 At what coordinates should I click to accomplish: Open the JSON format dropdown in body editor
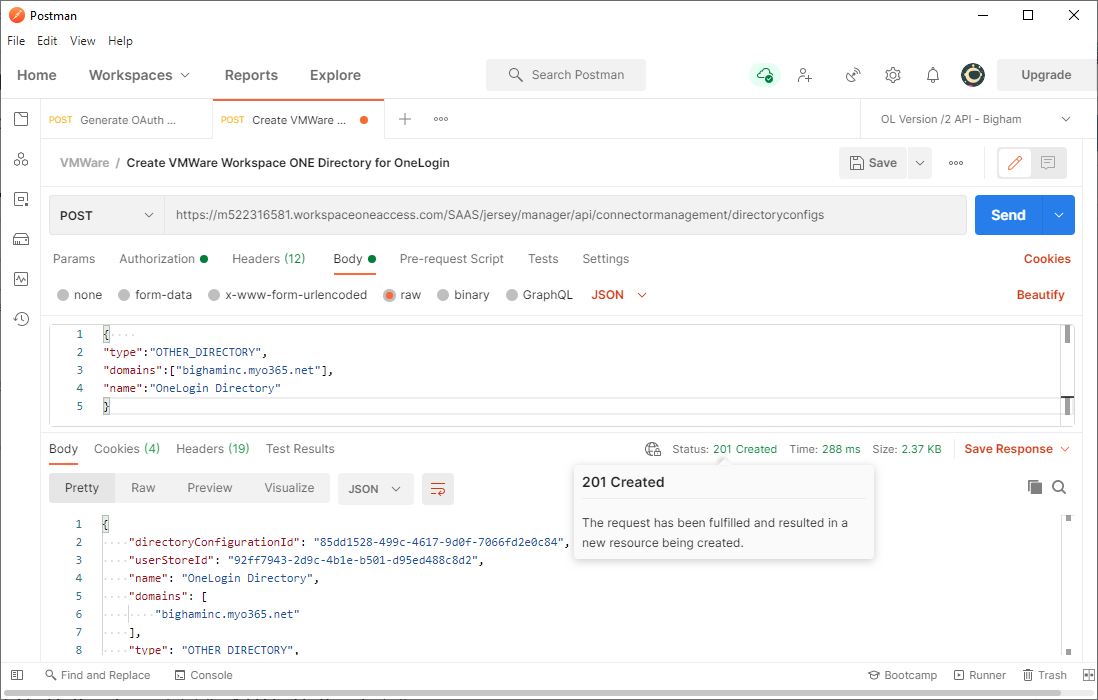tap(617, 294)
